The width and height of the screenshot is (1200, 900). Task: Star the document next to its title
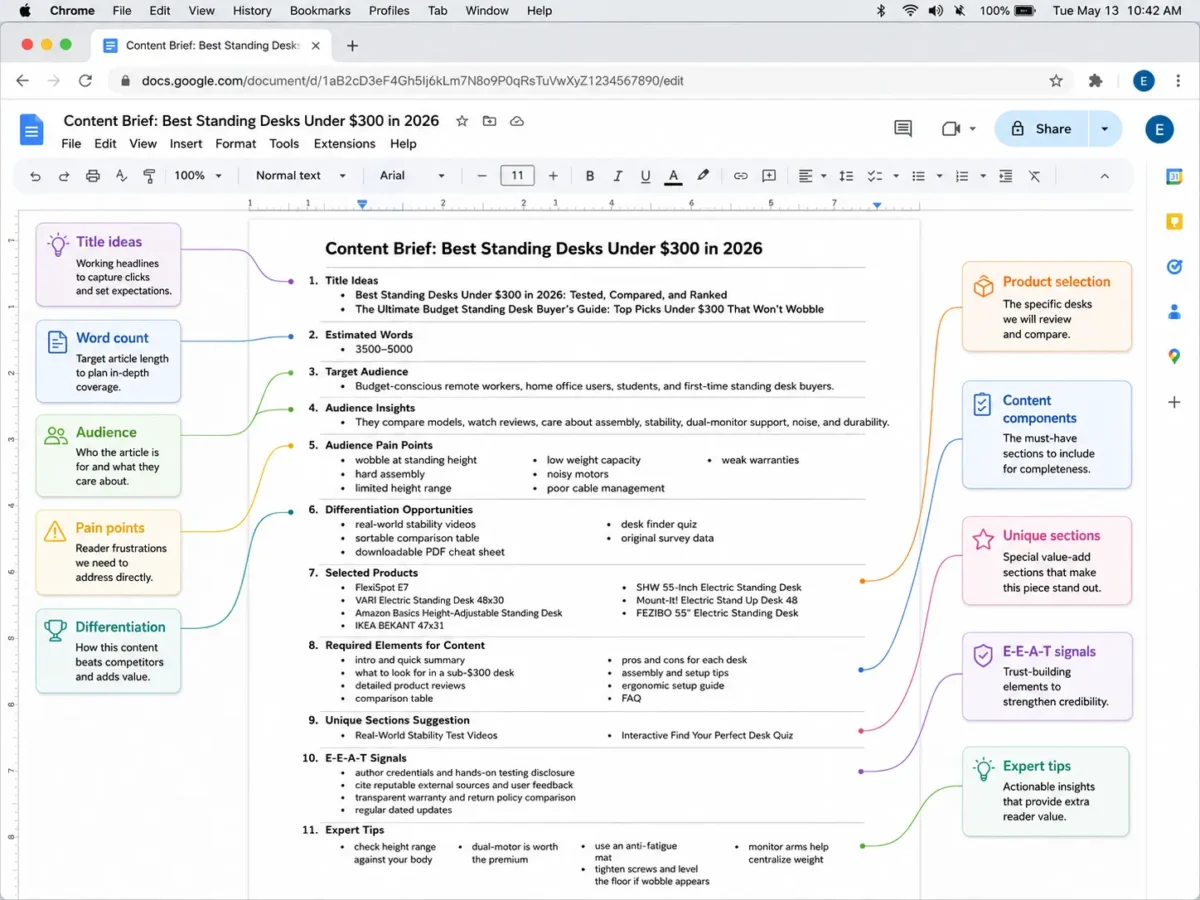(462, 121)
